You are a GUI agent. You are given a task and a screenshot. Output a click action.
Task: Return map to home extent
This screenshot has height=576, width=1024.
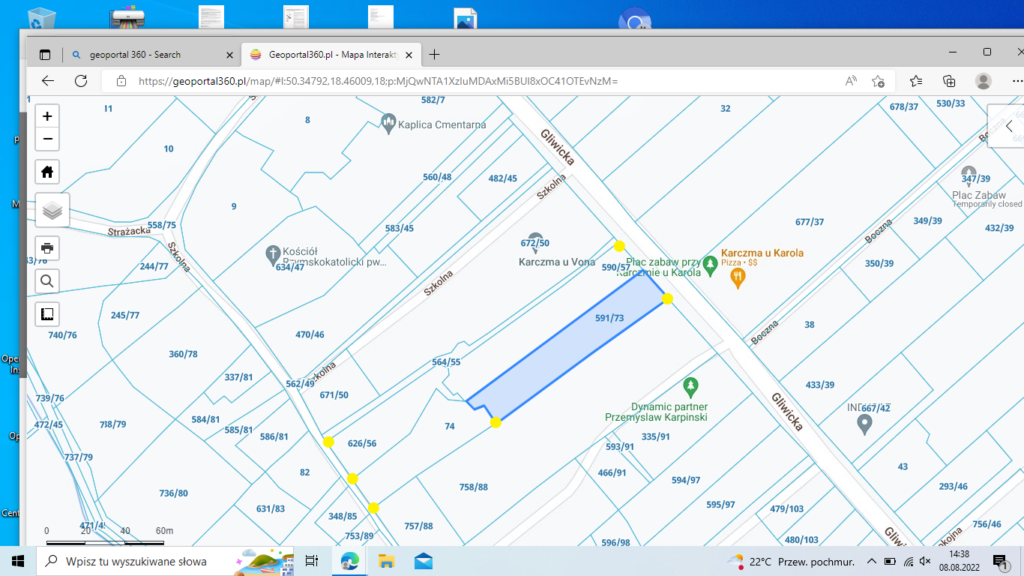click(47, 172)
